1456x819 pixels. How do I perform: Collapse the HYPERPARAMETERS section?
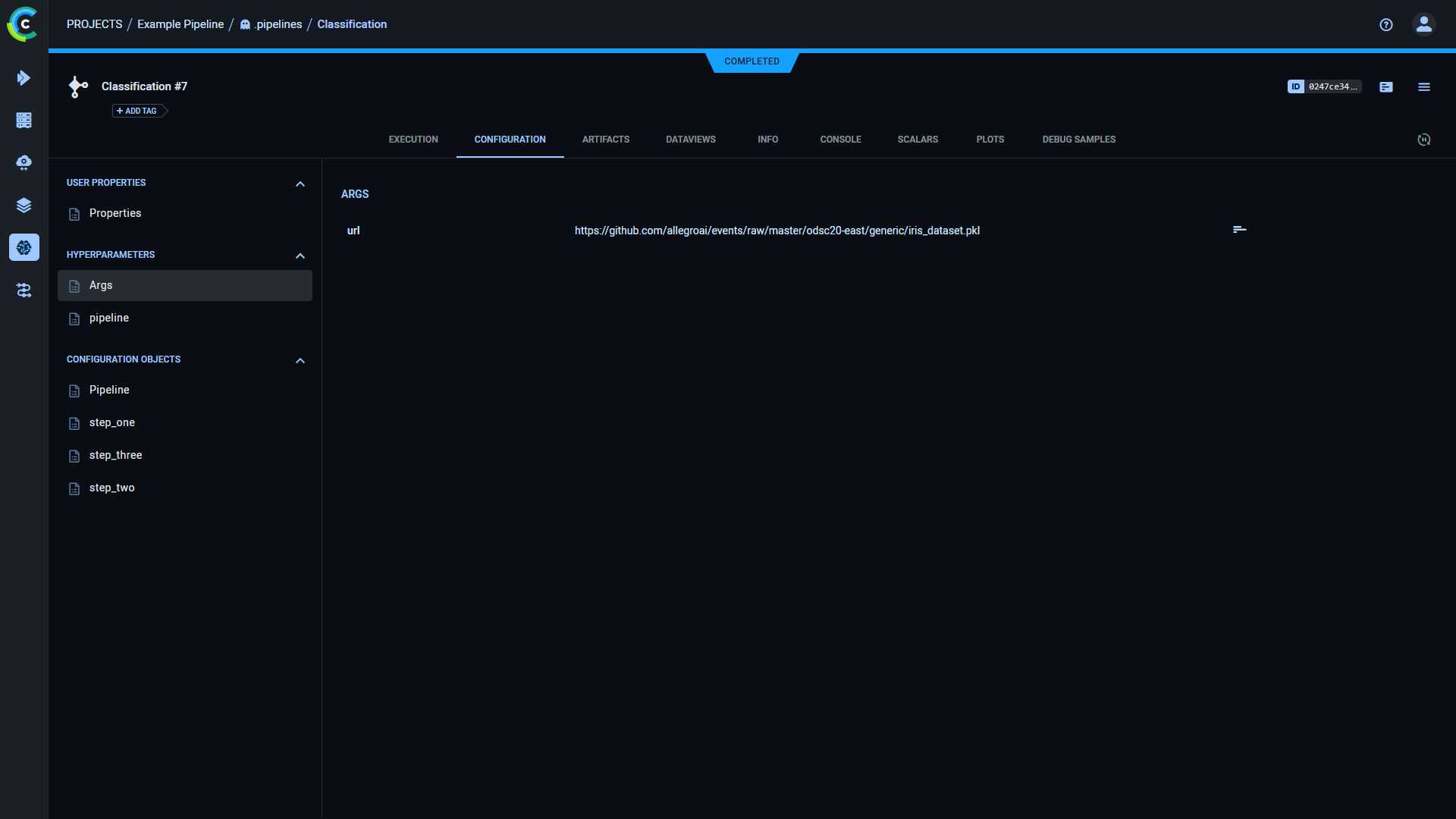(300, 256)
